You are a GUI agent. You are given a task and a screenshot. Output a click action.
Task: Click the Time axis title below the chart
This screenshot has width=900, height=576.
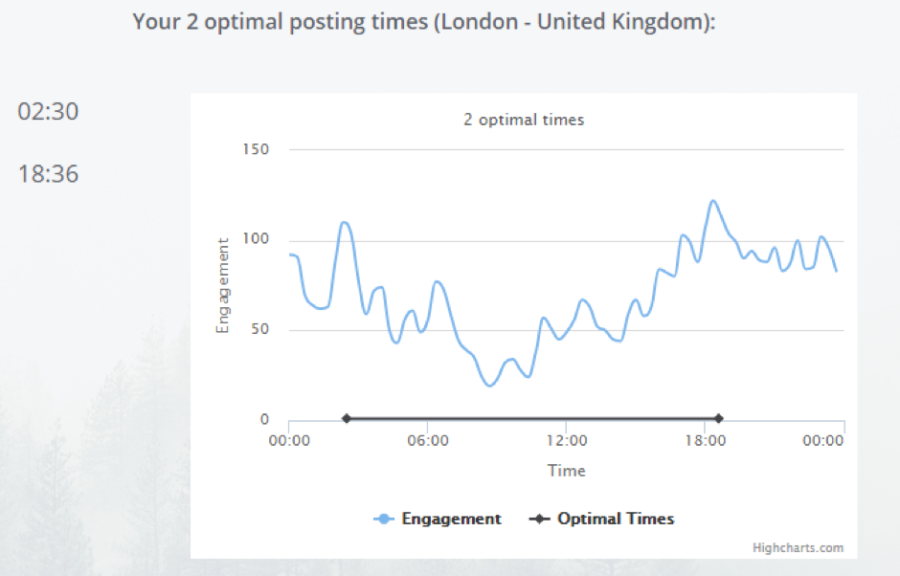566,470
